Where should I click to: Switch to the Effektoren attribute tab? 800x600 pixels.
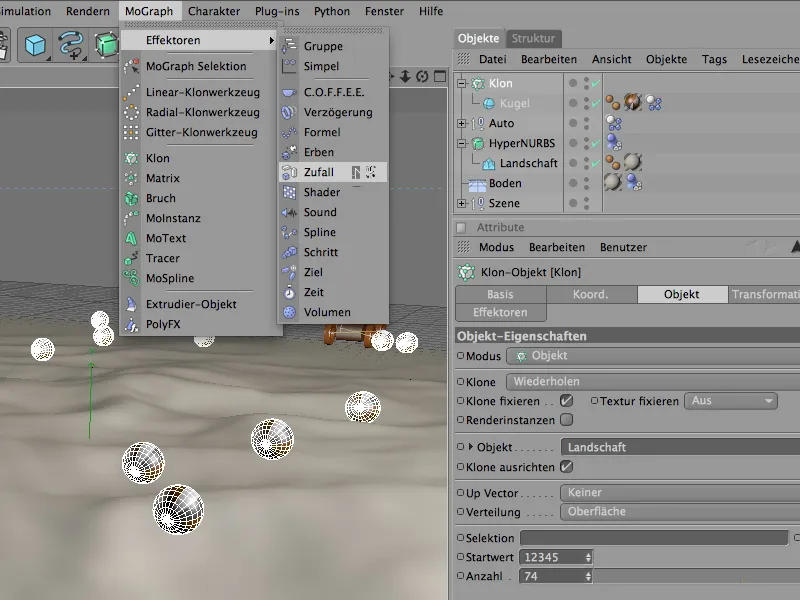point(500,312)
